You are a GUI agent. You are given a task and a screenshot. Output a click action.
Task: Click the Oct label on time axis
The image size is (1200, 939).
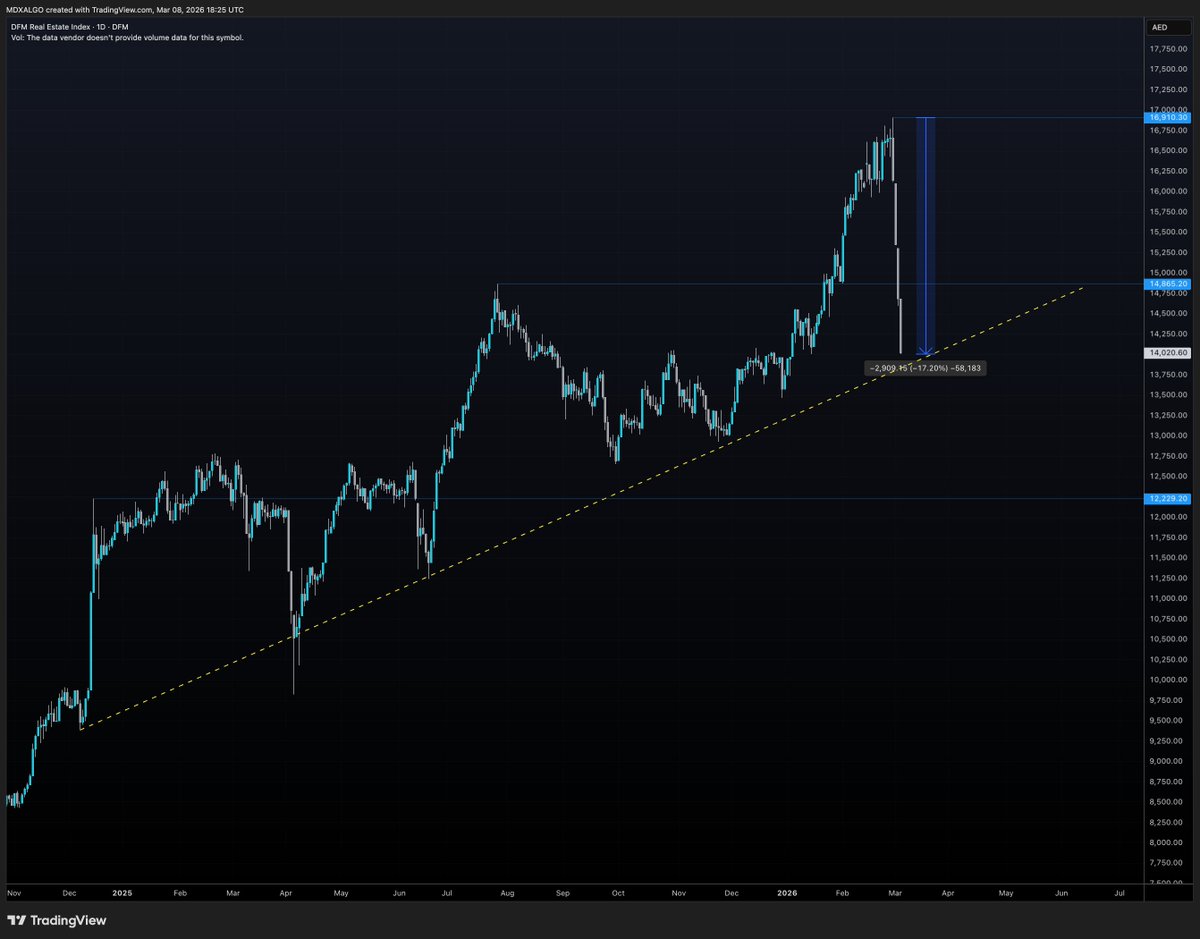618,891
